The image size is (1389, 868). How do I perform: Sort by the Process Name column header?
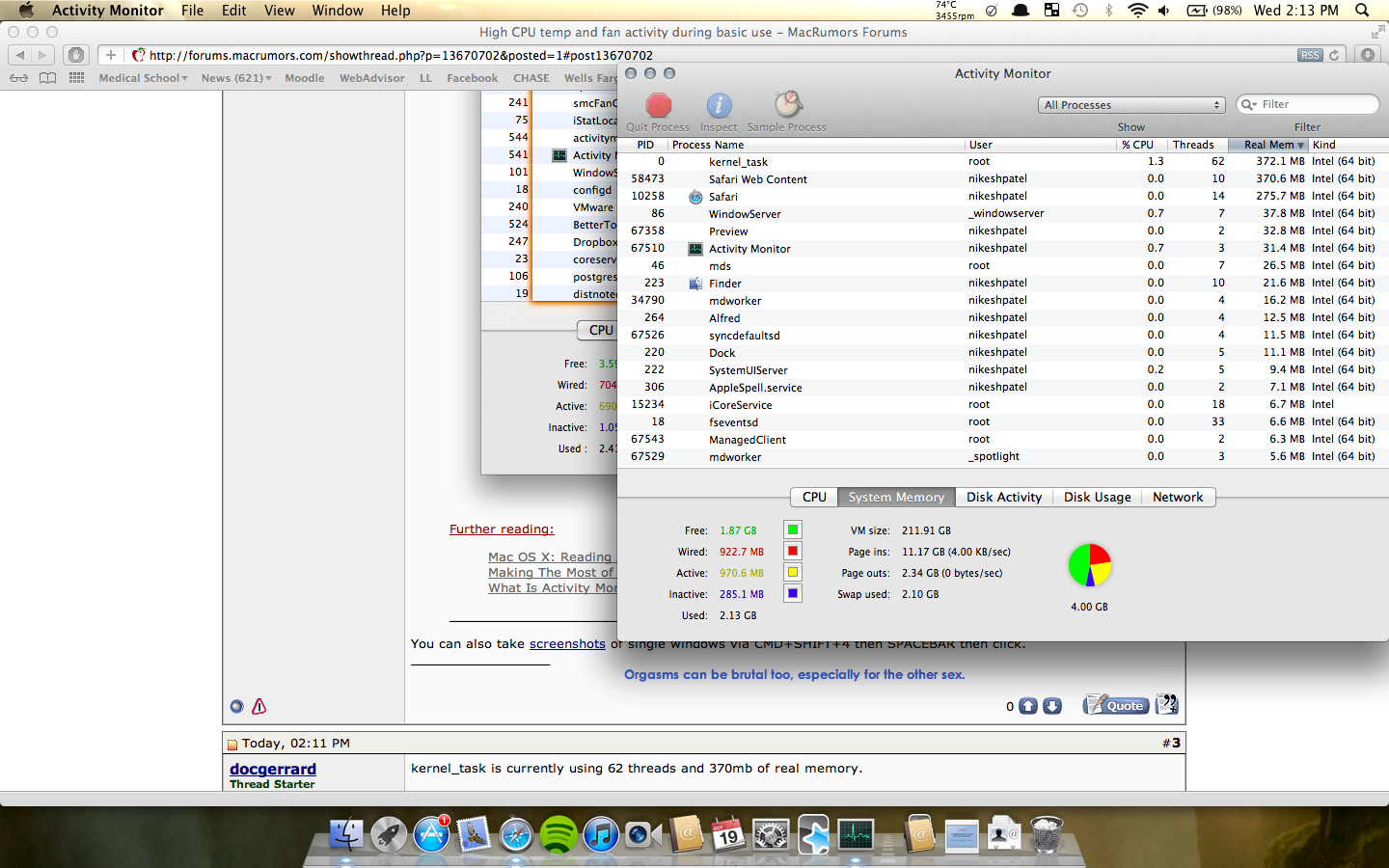pyautogui.click(x=815, y=145)
